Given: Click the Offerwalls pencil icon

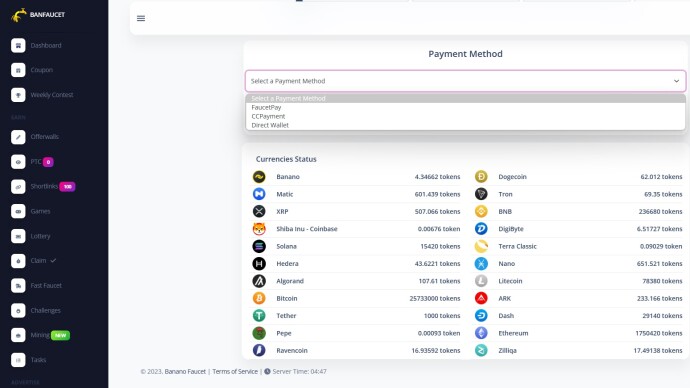Looking at the screenshot, I should (x=18, y=137).
